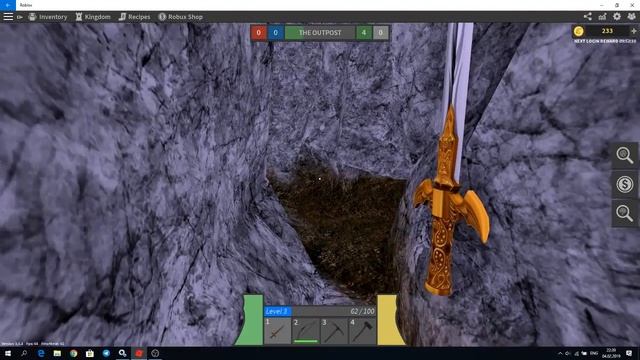Screen dimensions: 640x360
Task: Click the lower magnifier zoom button
Action: pos(625,213)
